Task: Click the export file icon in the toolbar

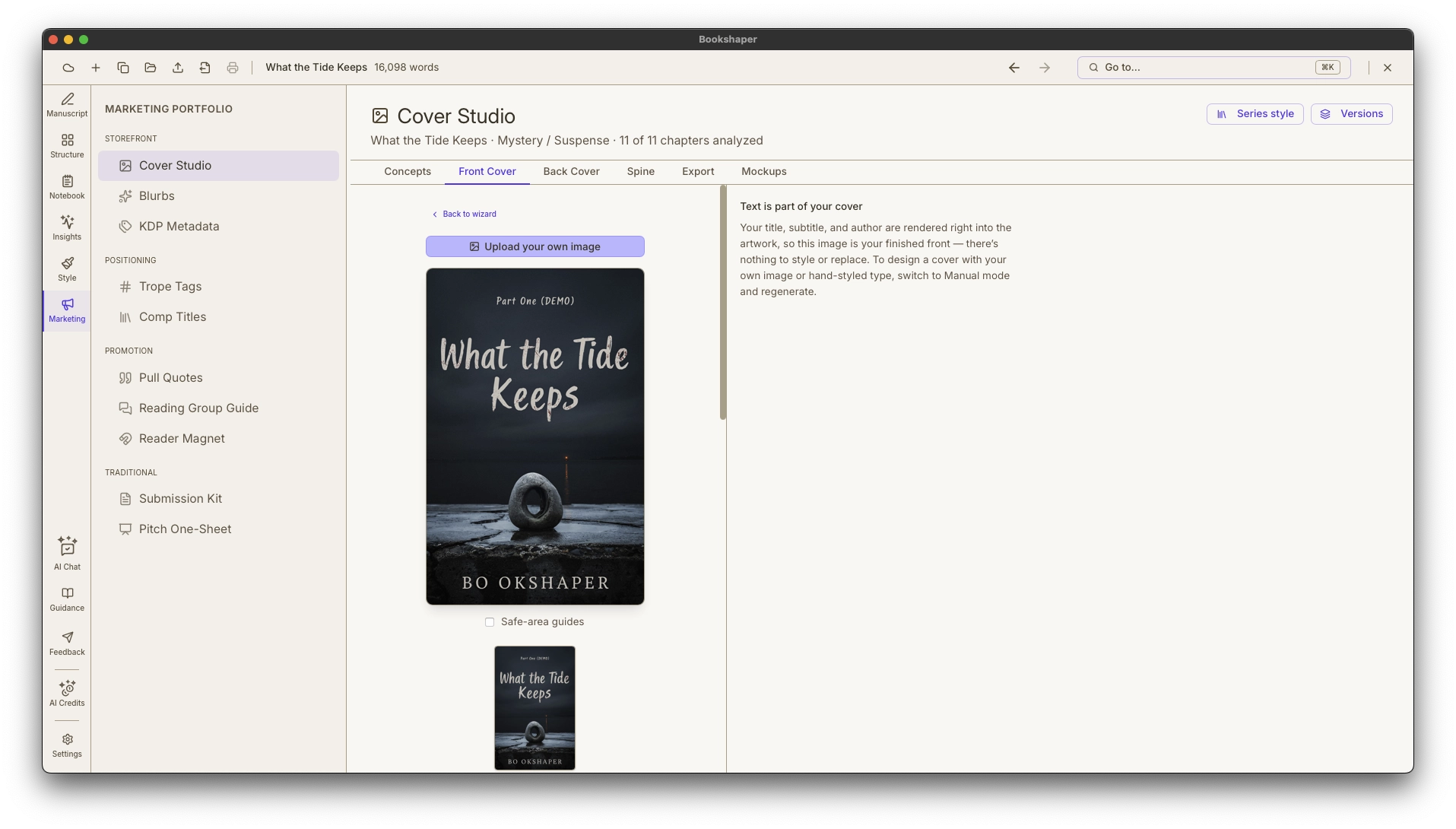Action: (x=205, y=68)
